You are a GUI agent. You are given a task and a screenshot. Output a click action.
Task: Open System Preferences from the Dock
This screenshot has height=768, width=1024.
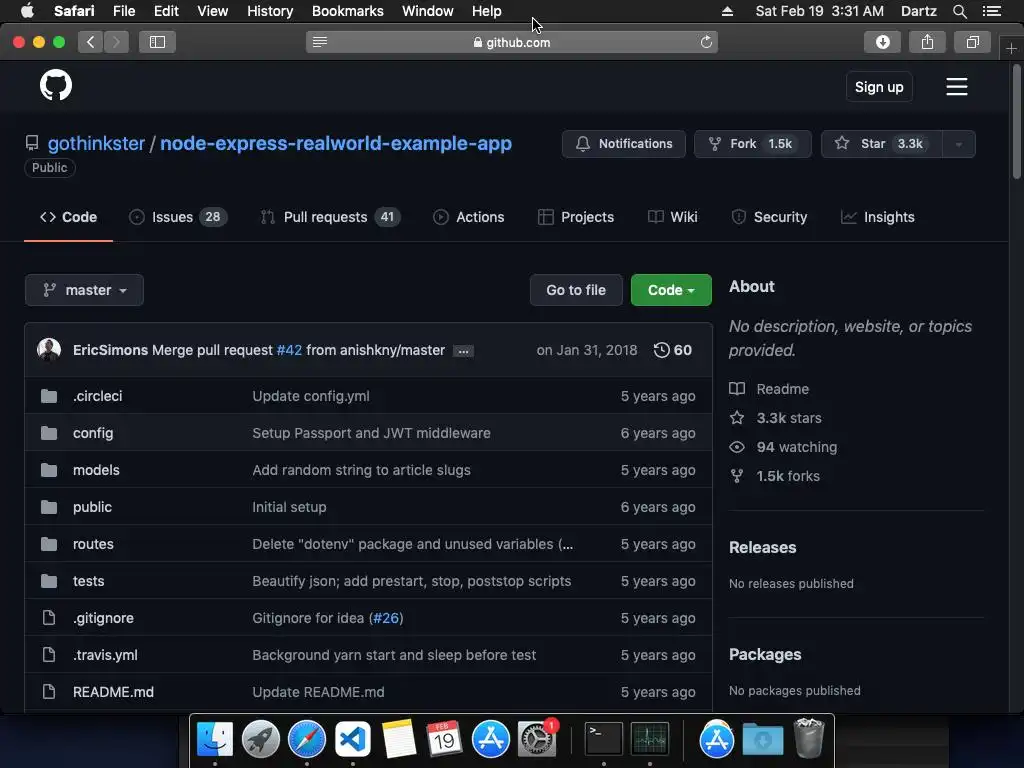click(537, 739)
